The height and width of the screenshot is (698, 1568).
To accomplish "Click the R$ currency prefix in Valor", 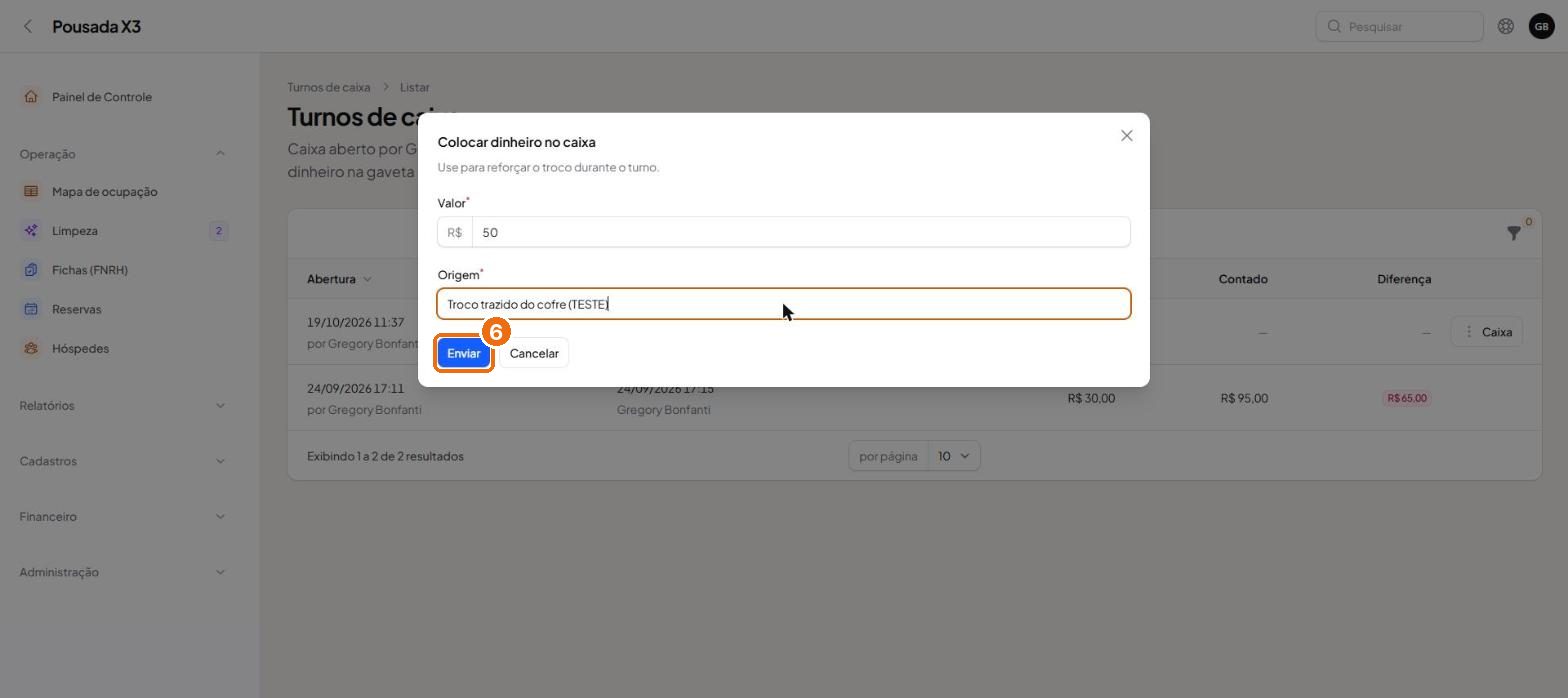I will click(455, 232).
